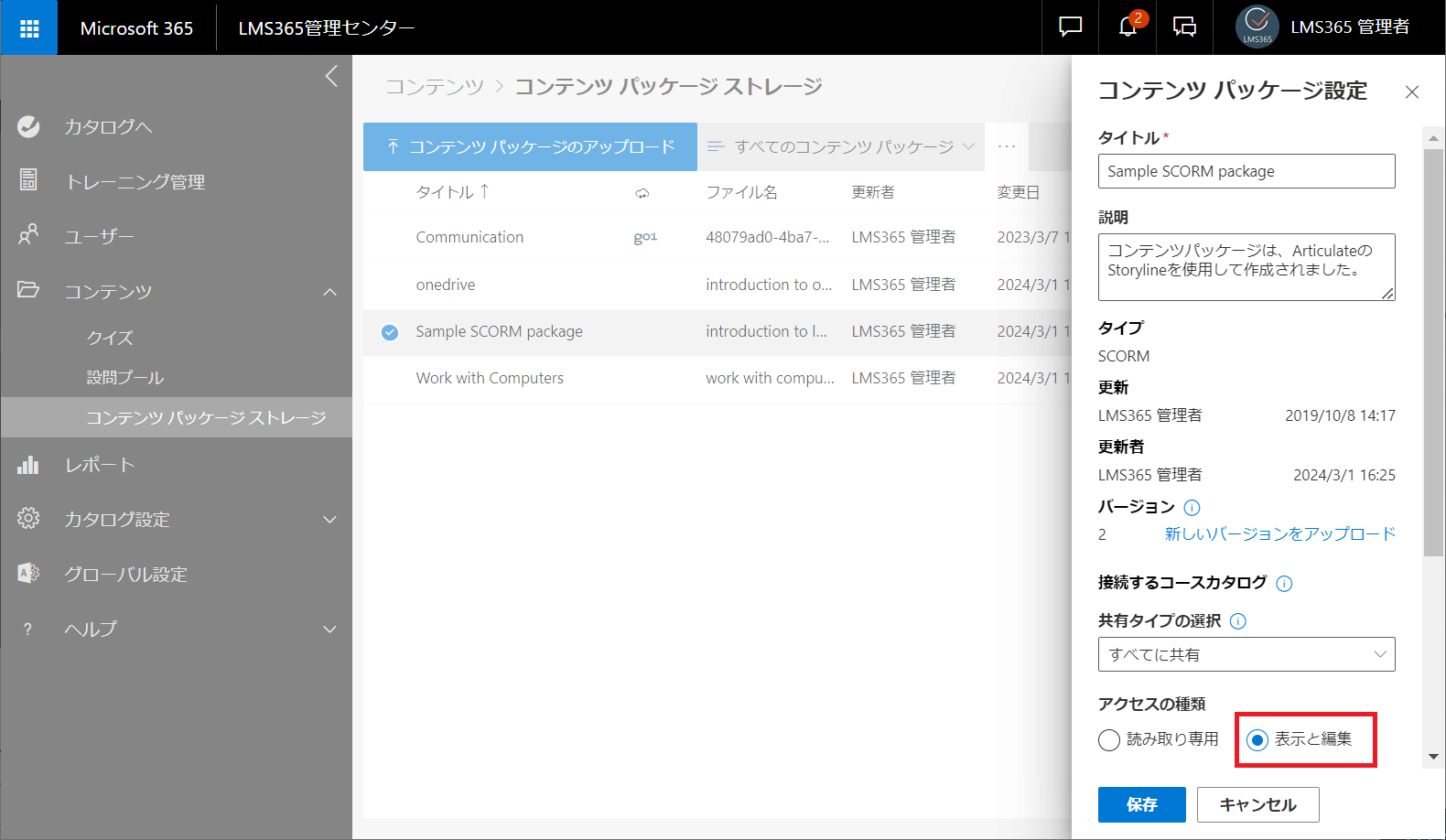
Task: Open クイズ under コンテンツ
Action: tap(110, 338)
